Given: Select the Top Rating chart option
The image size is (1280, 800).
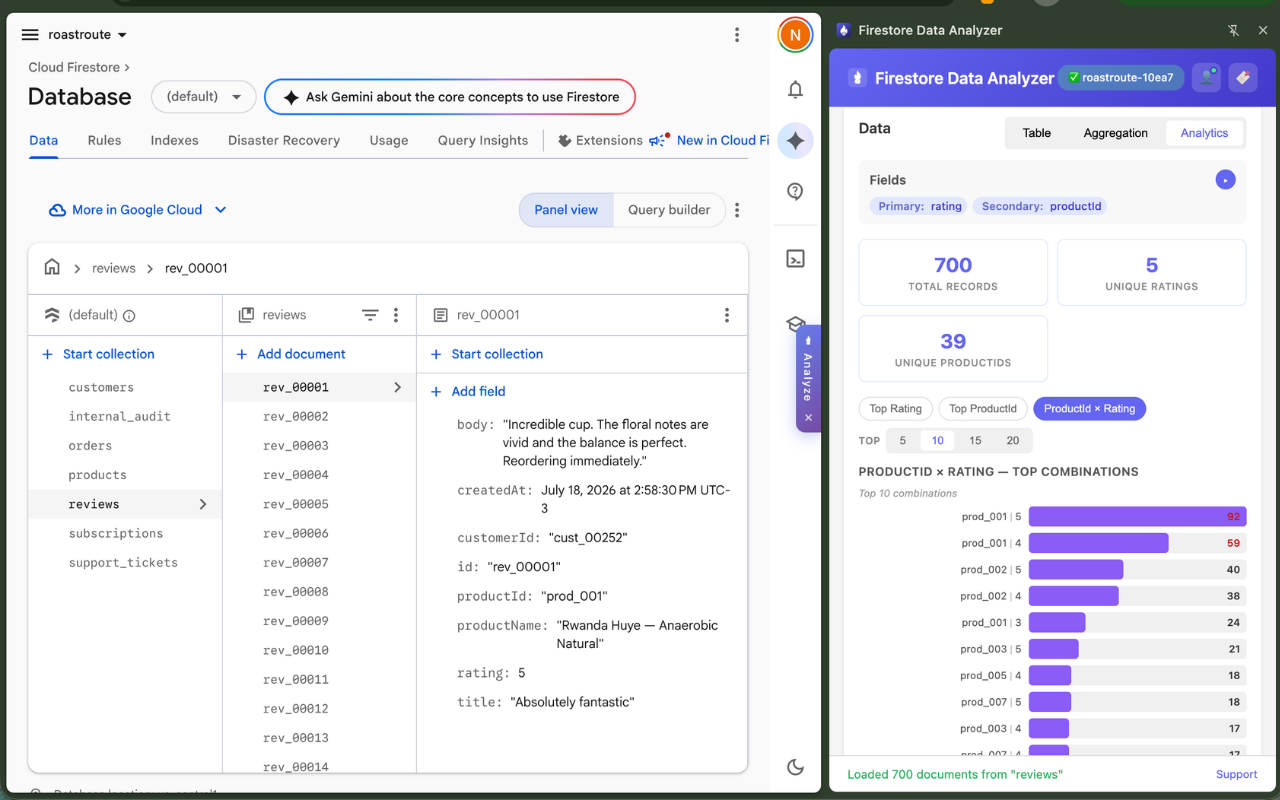Looking at the screenshot, I should pos(895,408).
